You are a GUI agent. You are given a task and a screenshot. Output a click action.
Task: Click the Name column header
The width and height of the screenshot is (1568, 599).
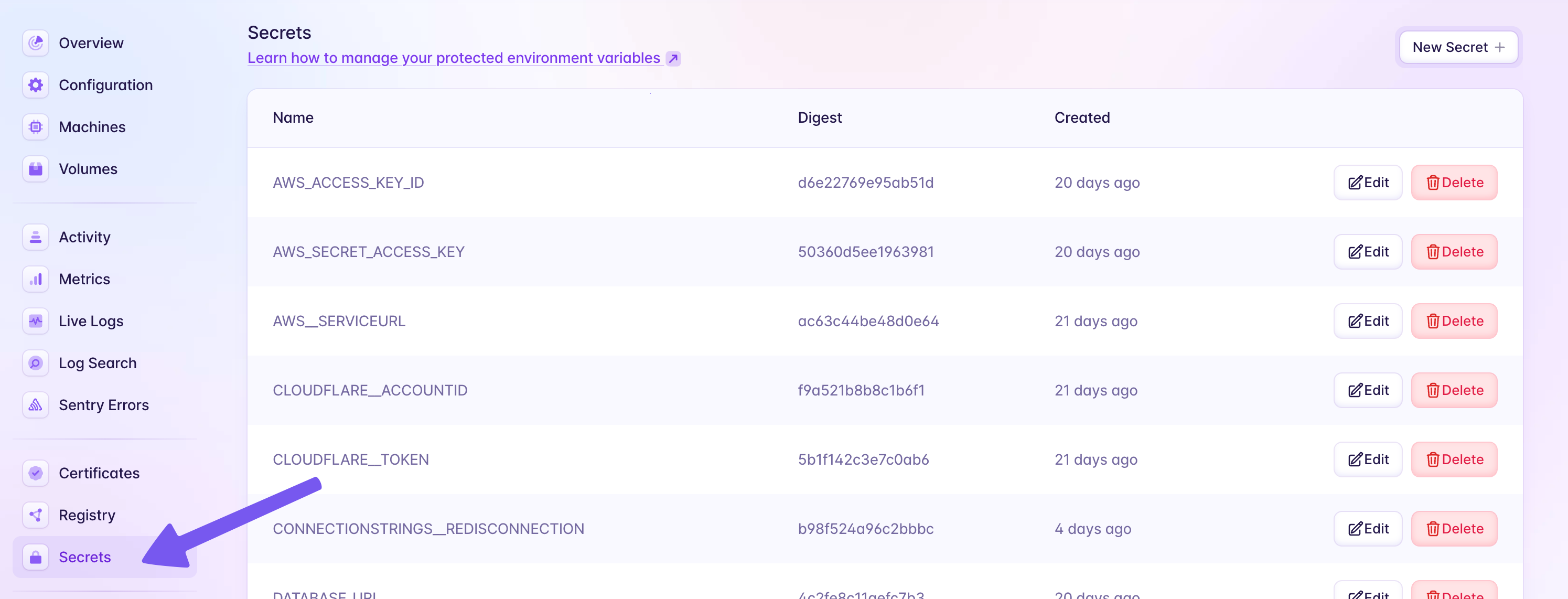coord(293,118)
